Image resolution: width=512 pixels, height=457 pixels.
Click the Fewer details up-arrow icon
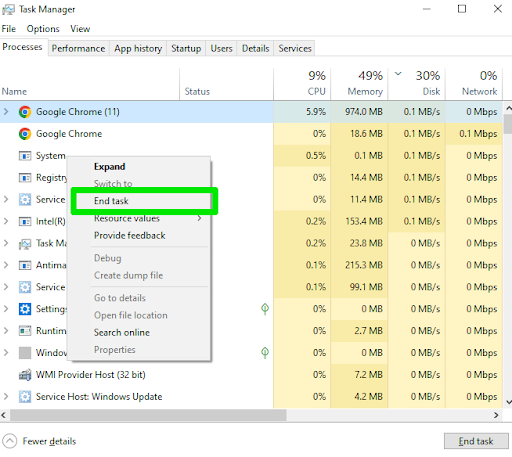[x=10, y=441]
